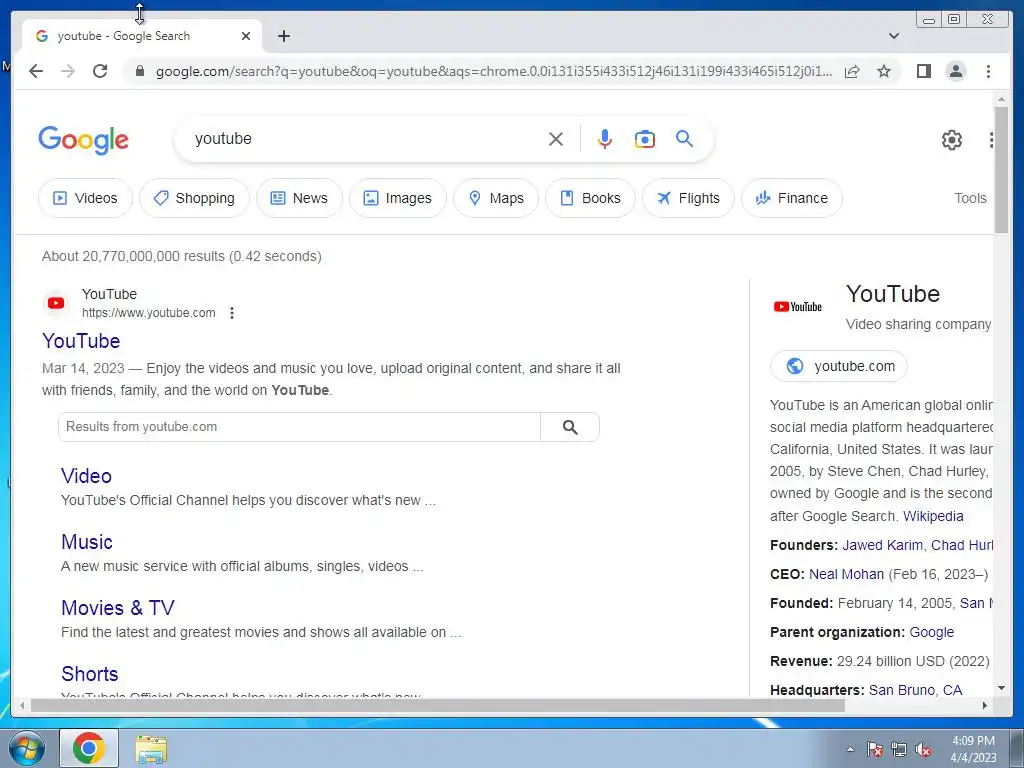Click the Chrome taskbar icon
The image size is (1024, 768).
click(x=89, y=748)
